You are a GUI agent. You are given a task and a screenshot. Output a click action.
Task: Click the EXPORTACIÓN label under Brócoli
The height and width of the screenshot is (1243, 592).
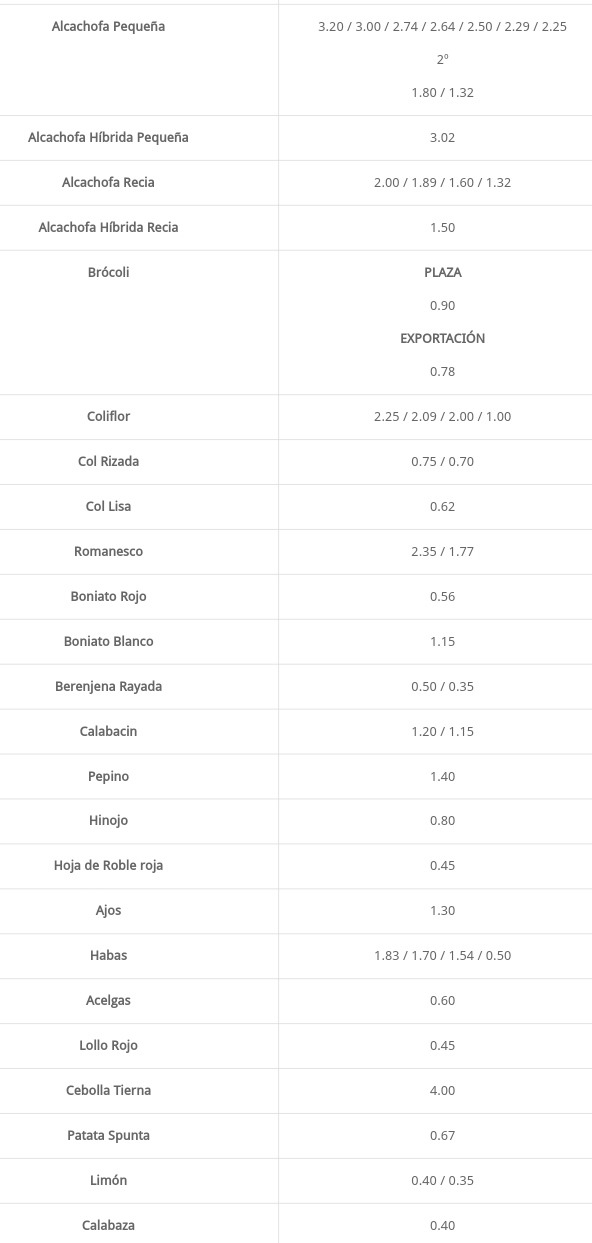[442, 338]
